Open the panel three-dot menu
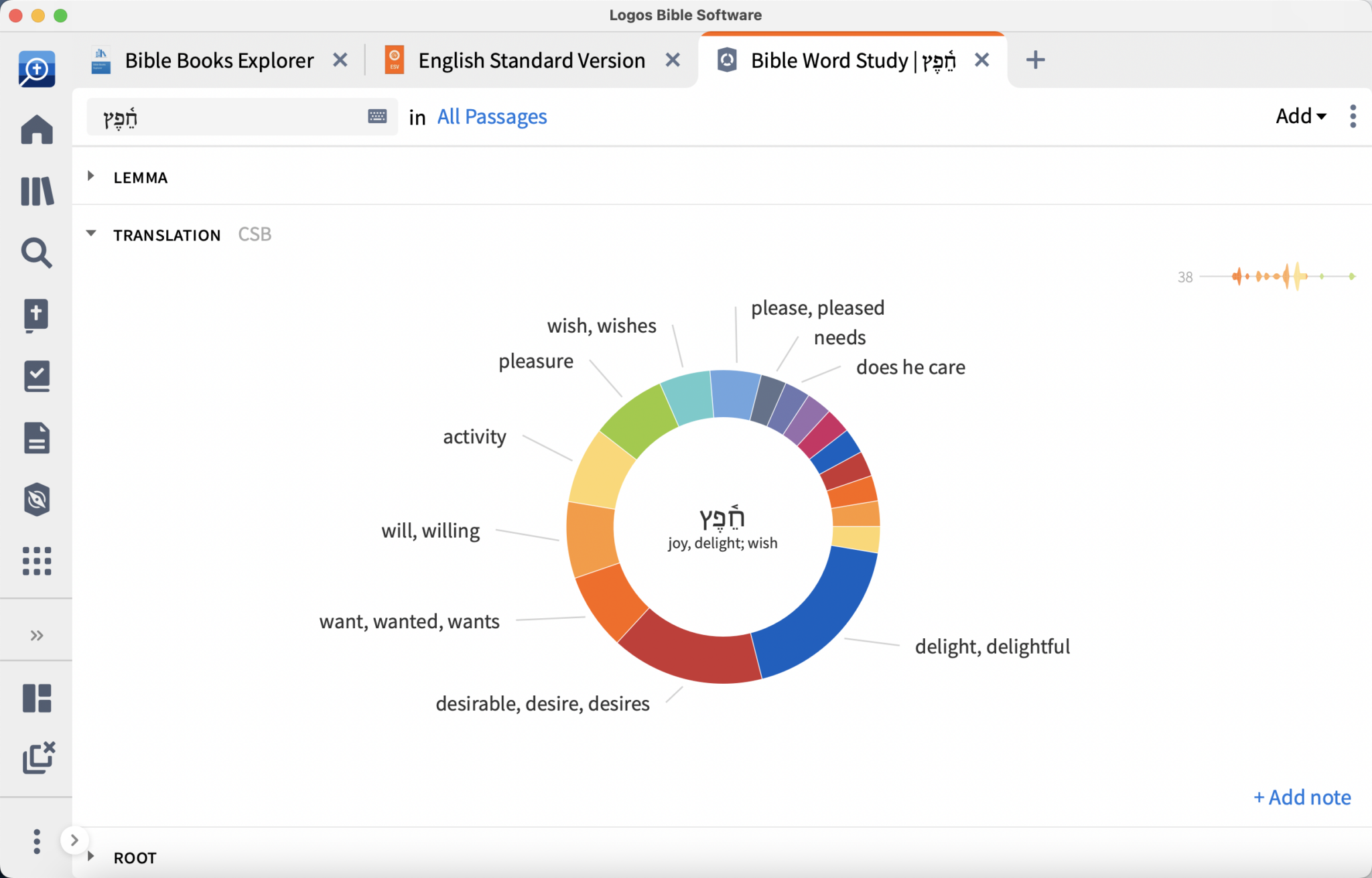This screenshot has width=1372, height=878. (1353, 117)
